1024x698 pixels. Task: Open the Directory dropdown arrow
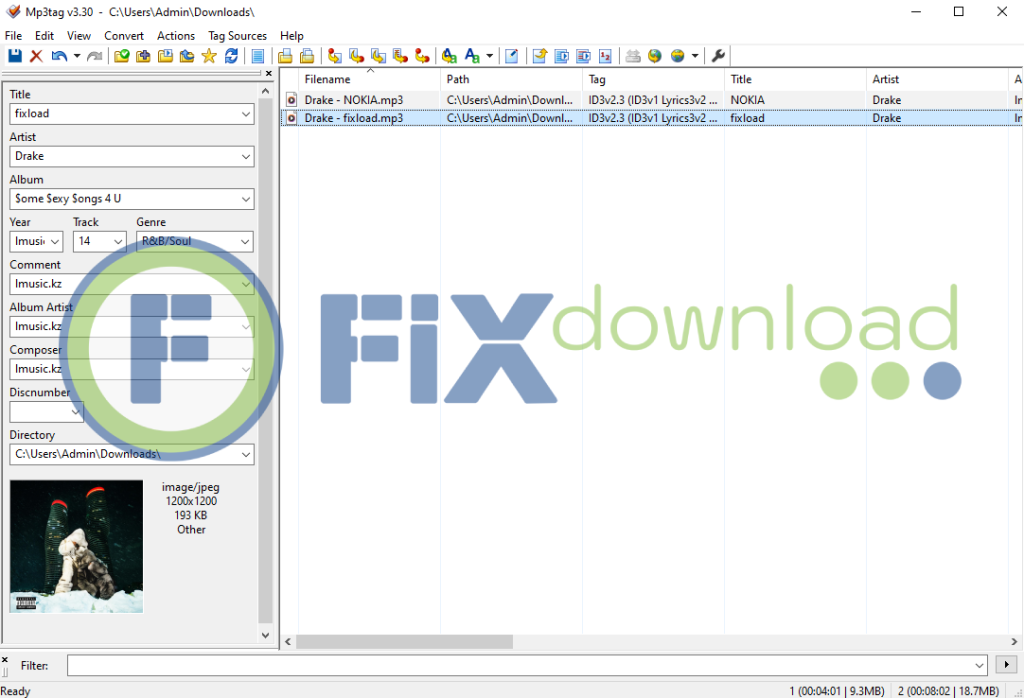click(x=246, y=455)
